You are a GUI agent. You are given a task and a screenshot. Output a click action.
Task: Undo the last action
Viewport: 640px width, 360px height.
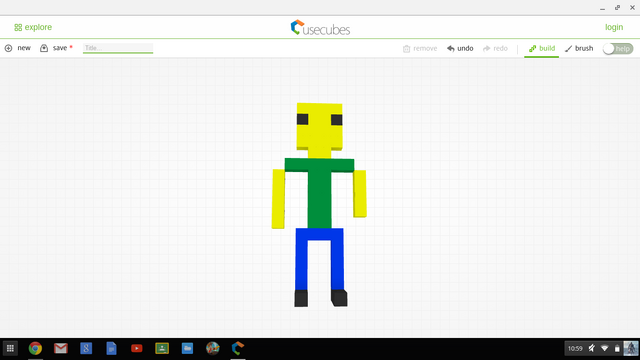[460, 49]
